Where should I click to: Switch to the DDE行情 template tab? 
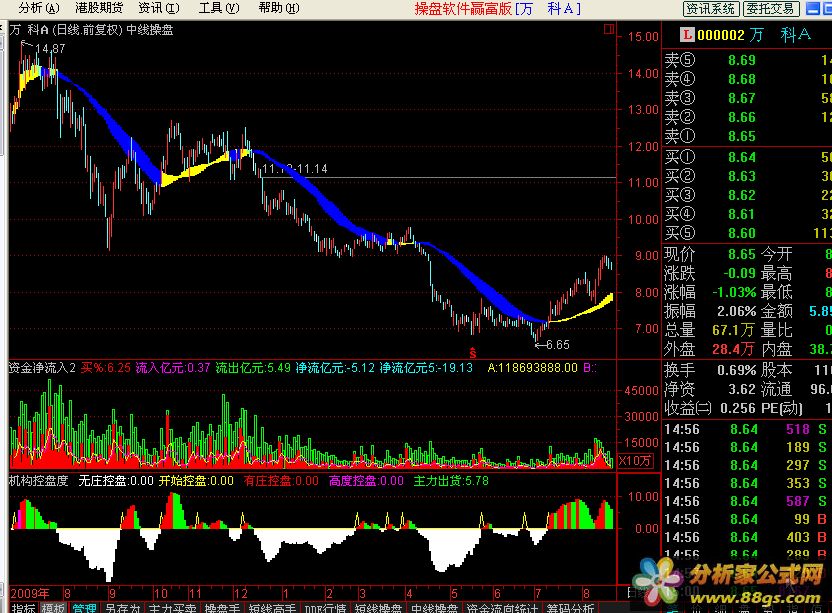(325, 608)
